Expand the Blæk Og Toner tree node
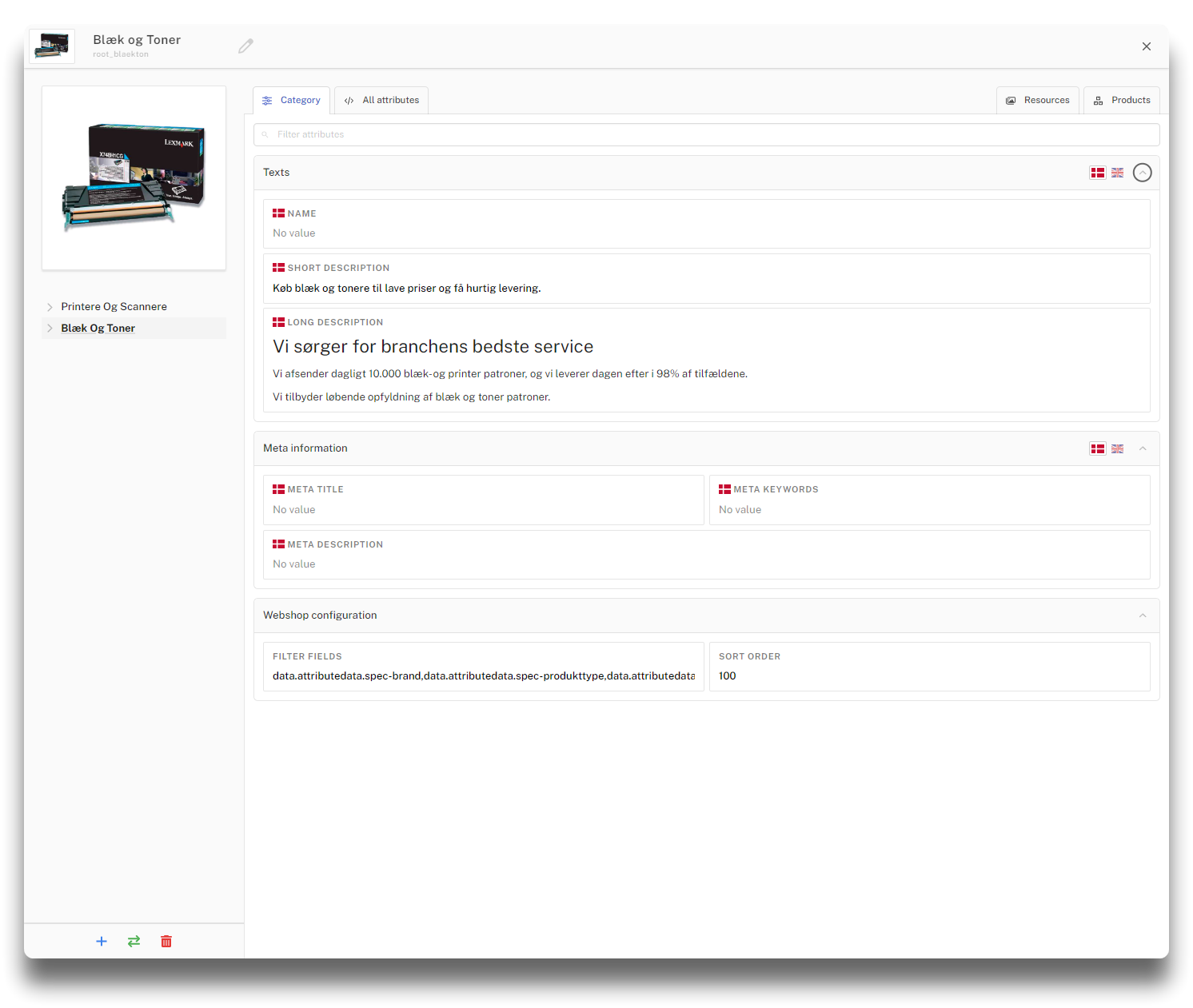Viewport: 1193px width, 1008px height. 50,329
